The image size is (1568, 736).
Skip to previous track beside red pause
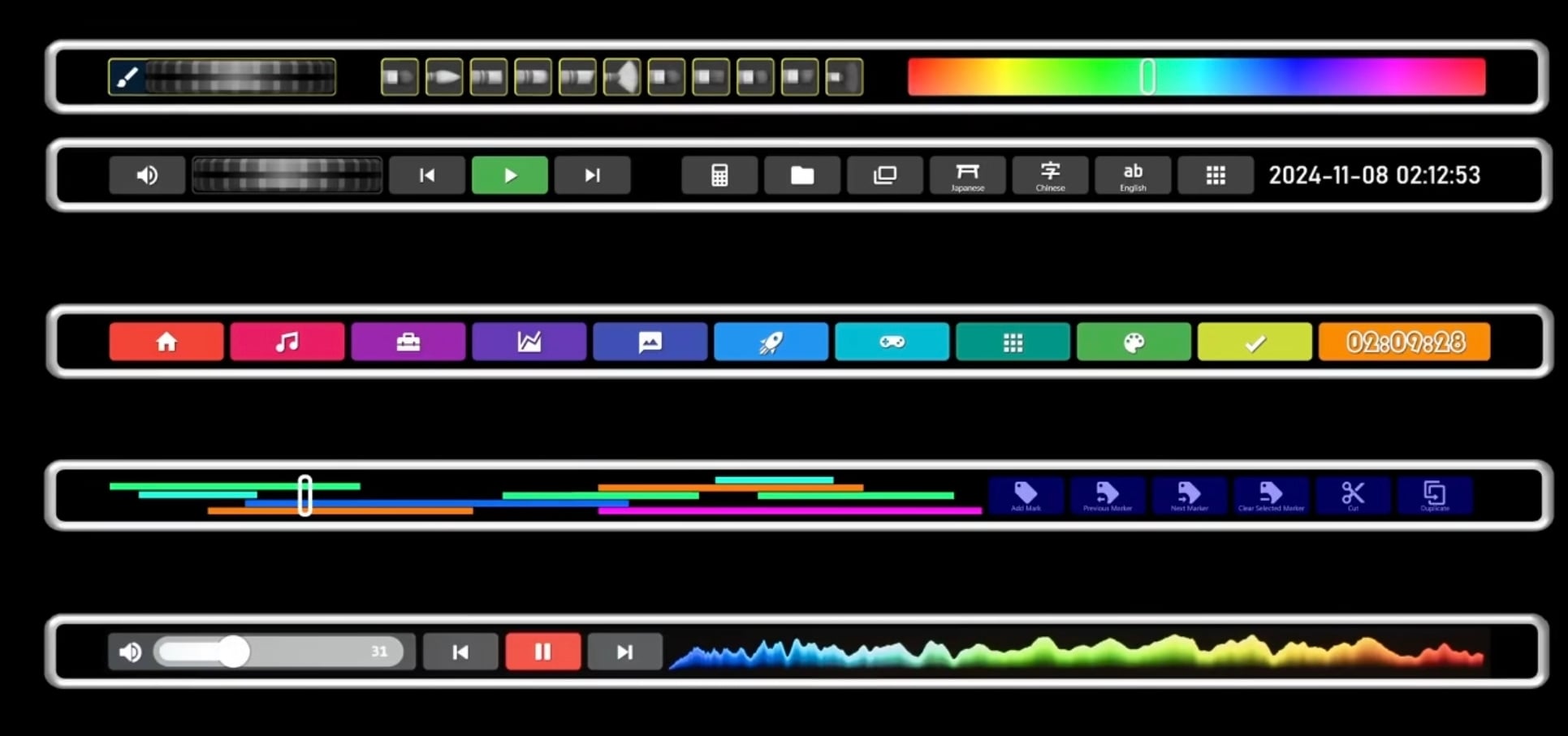click(460, 652)
